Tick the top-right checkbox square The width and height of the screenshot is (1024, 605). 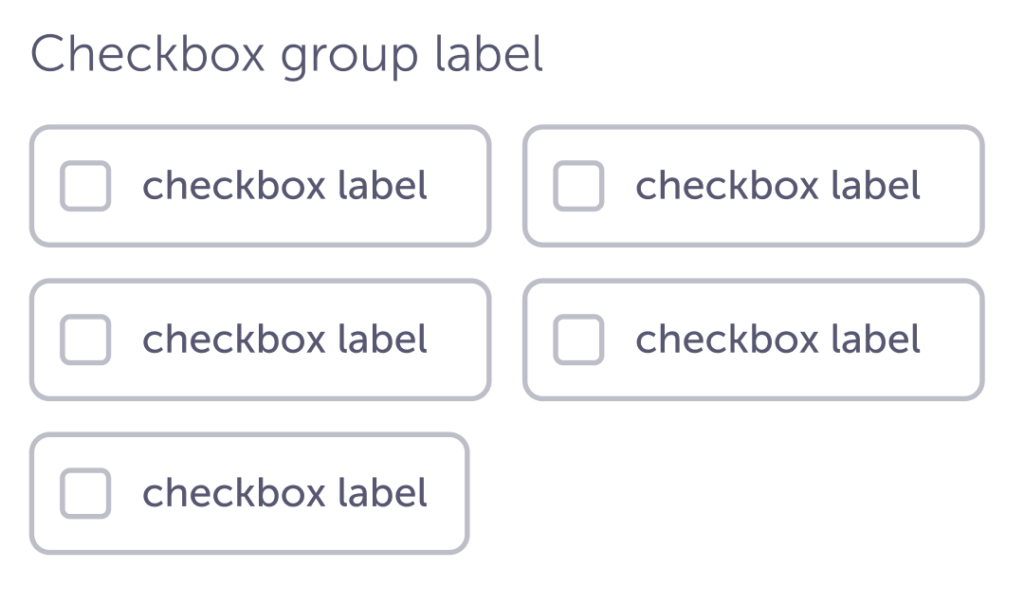pos(578,186)
